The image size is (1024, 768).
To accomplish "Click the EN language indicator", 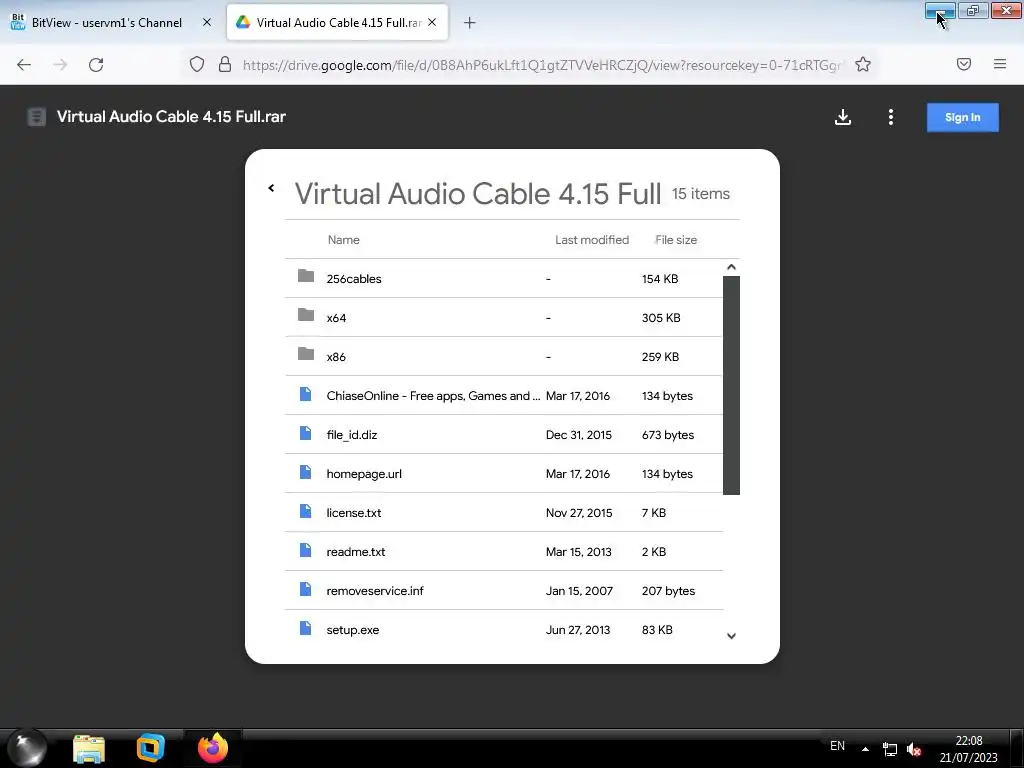I will coord(837,746).
